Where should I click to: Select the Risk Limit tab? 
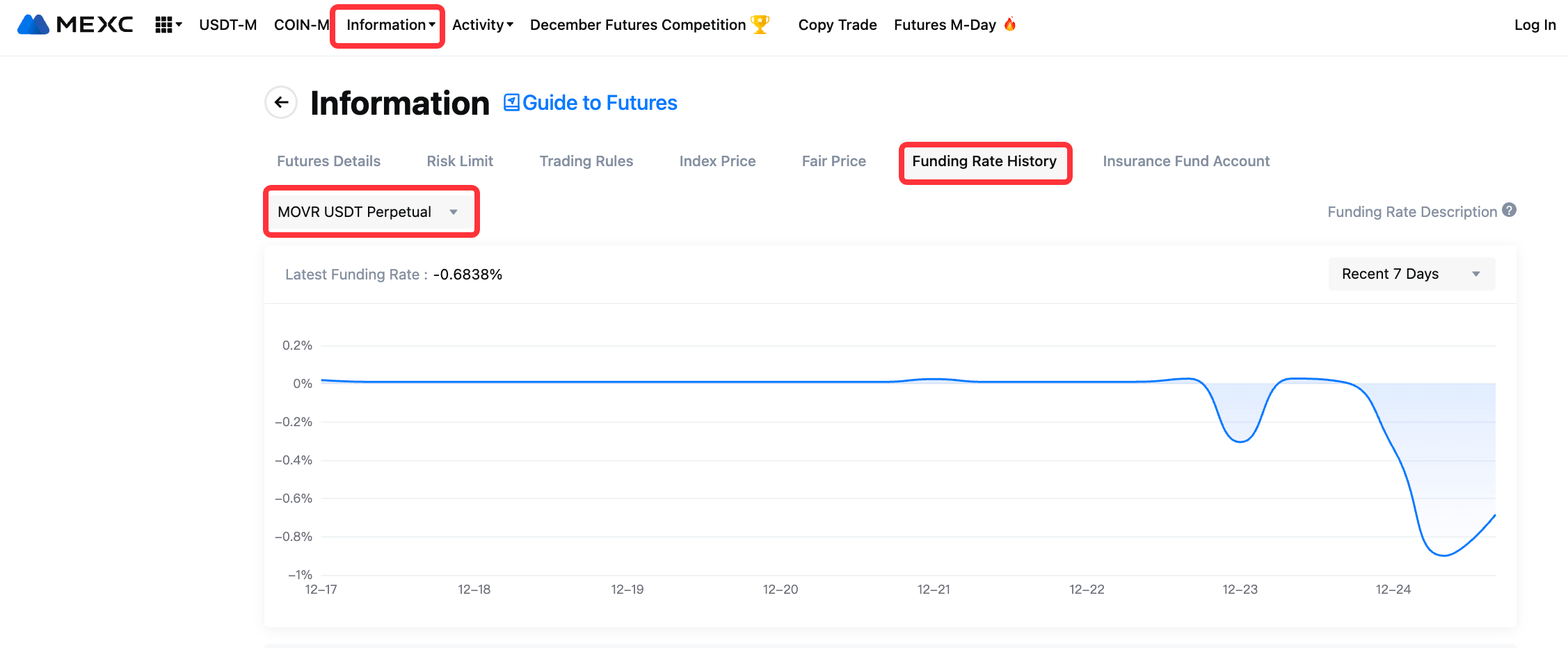tap(460, 161)
